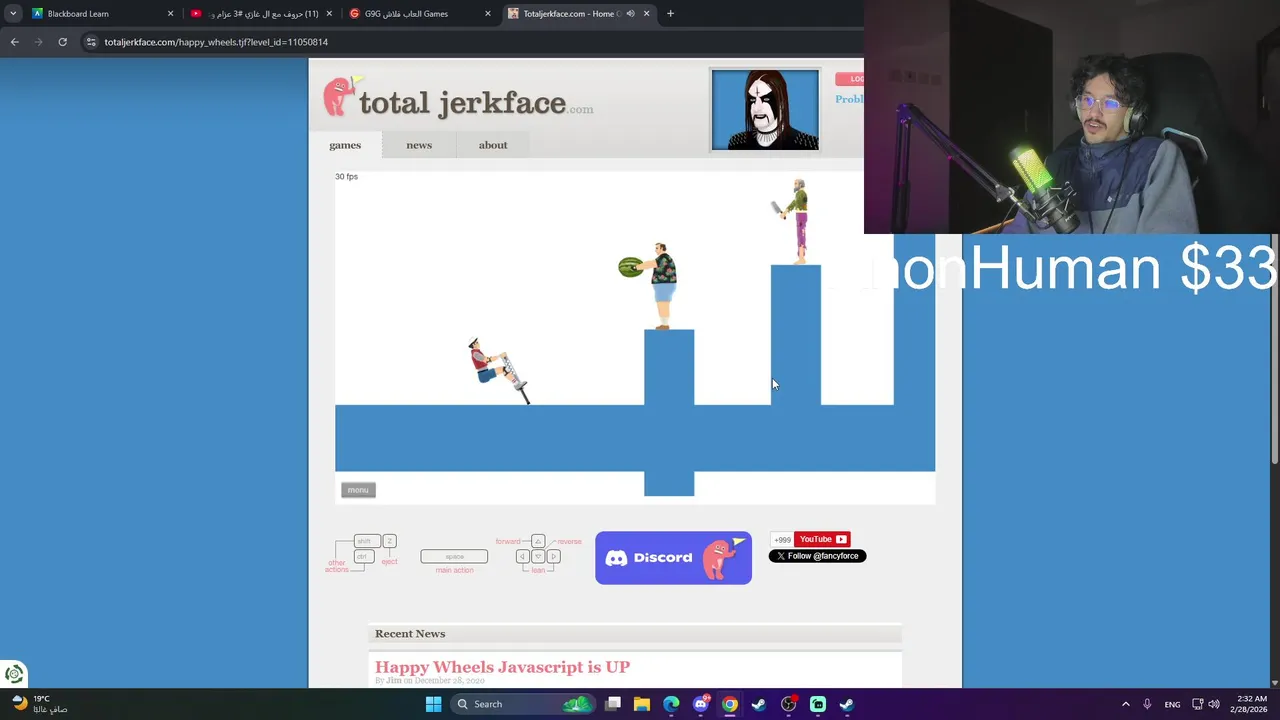Viewport: 1280px width, 720px height.
Task: Reload the current page
Action: [x=62, y=42]
